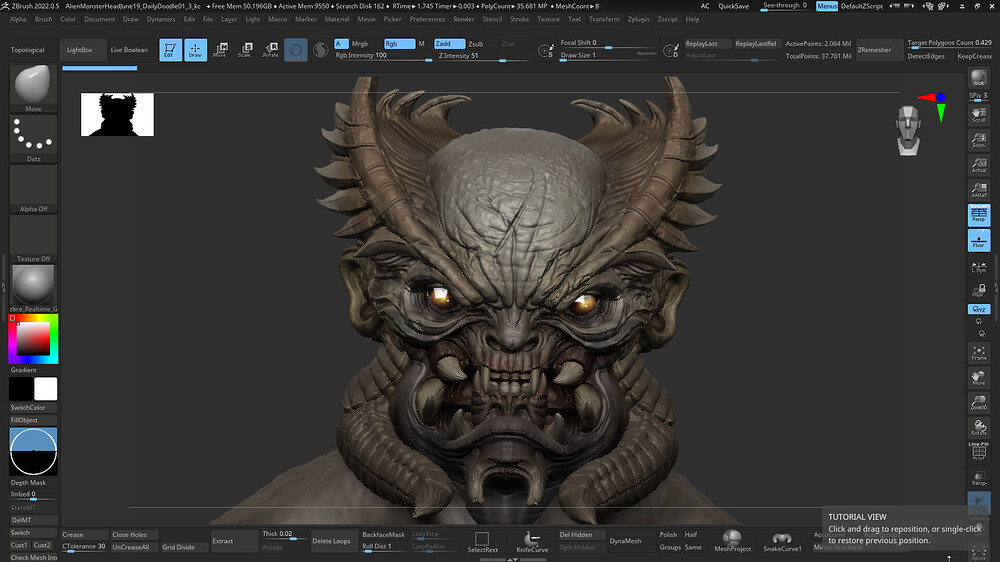The width and height of the screenshot is (1000, 562).
Task: Click the DynaMesh button
Action: coord(625,541)
